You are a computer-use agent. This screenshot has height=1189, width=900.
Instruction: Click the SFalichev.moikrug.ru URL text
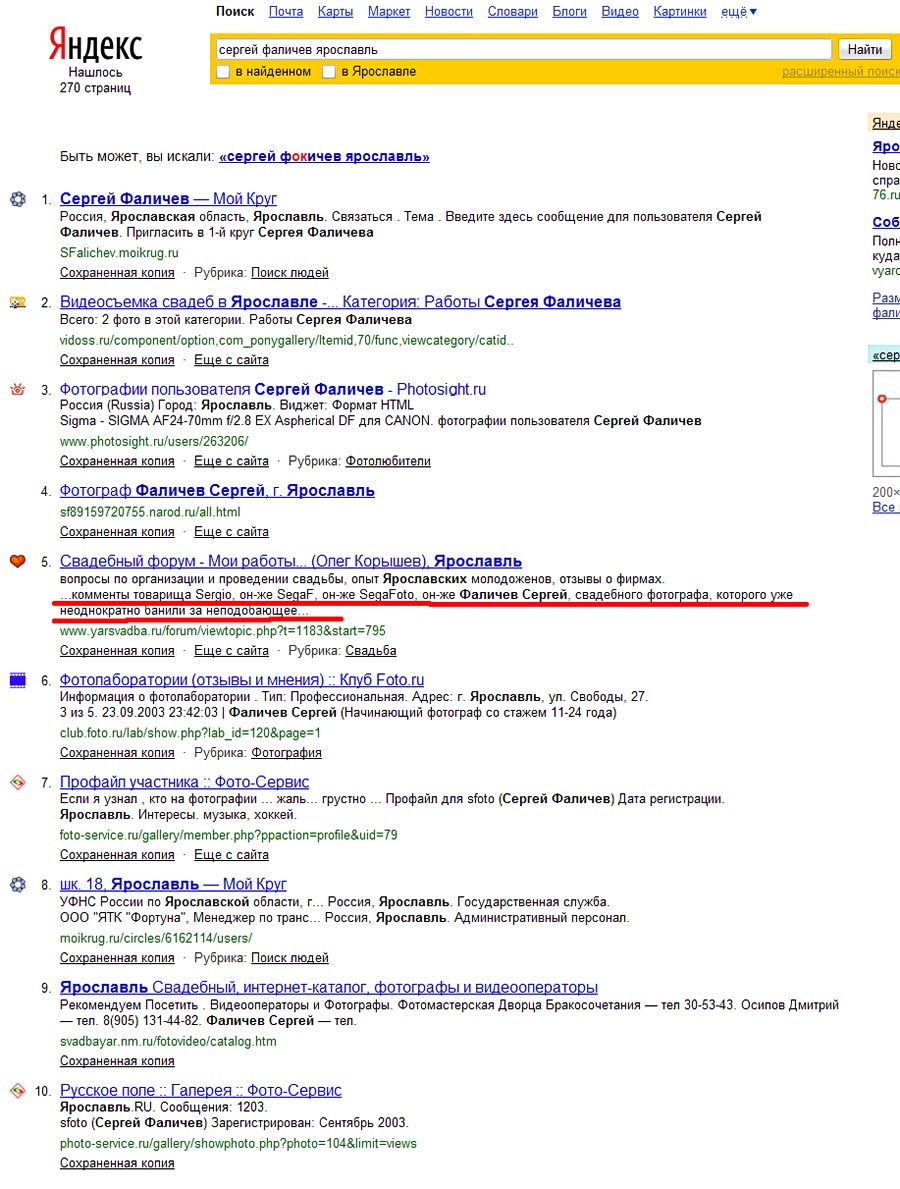tap(119, 253)
